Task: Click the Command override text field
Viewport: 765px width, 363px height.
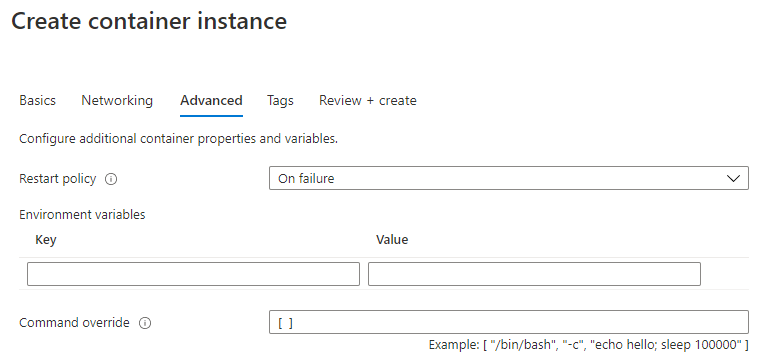Action: point(508,322)
